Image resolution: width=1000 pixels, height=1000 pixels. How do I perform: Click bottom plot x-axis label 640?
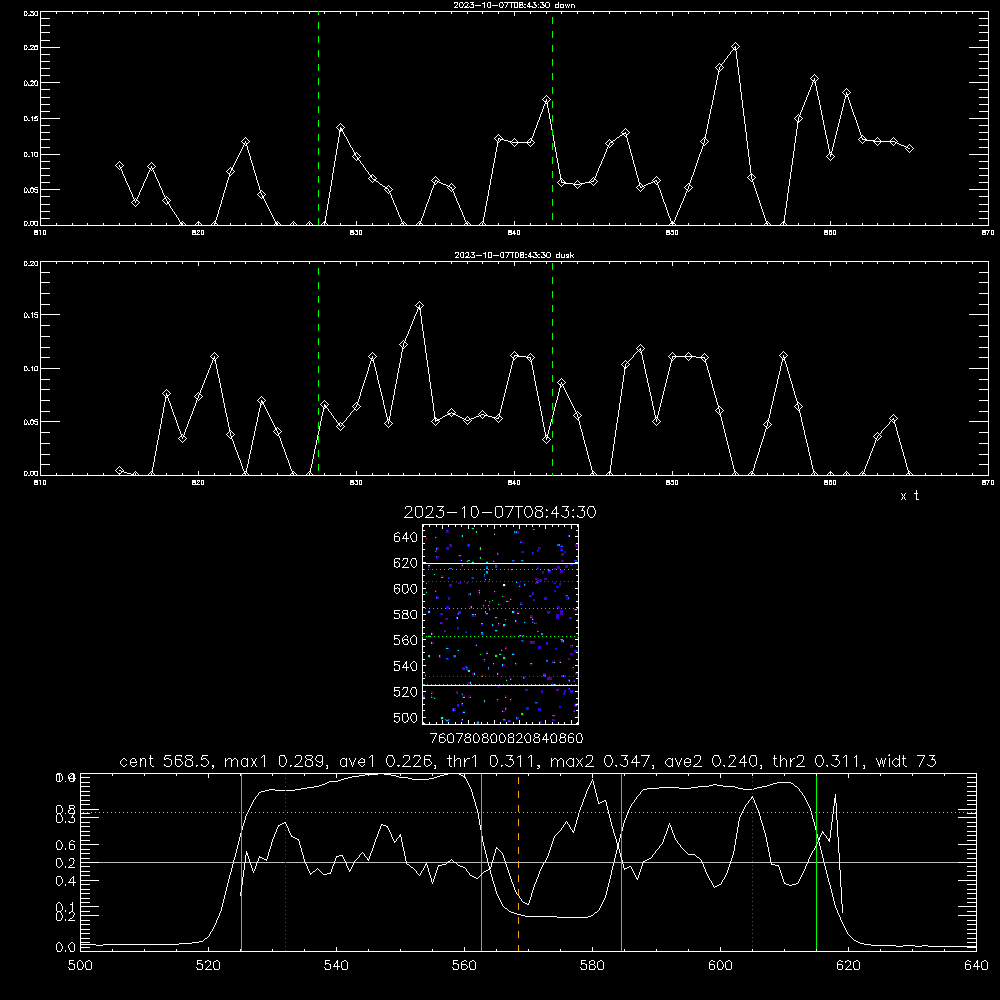pyautogui.click(x=976, y=966)
